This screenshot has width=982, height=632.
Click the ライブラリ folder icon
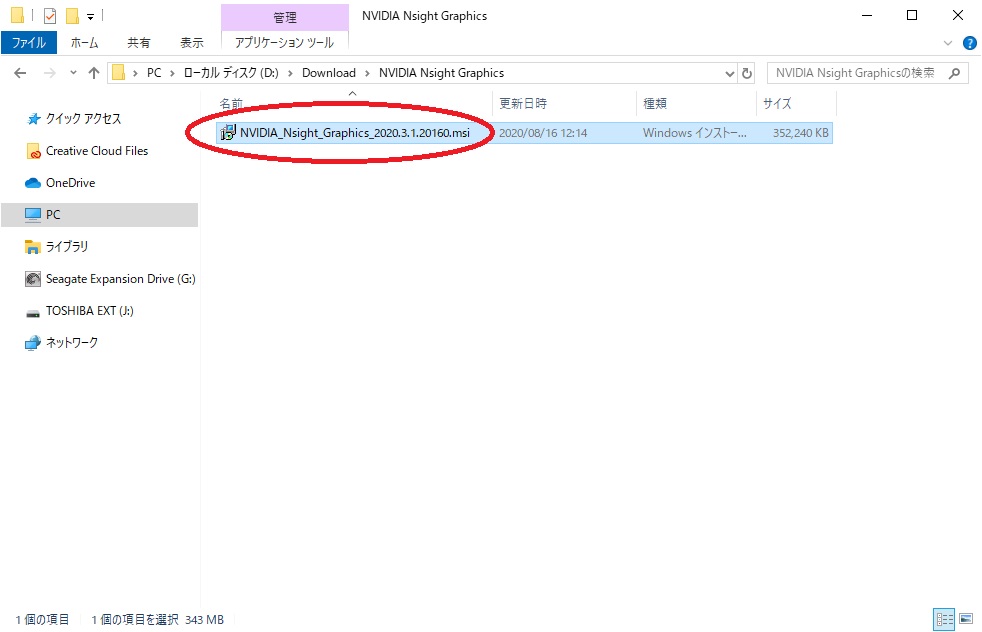pos(33,247)
